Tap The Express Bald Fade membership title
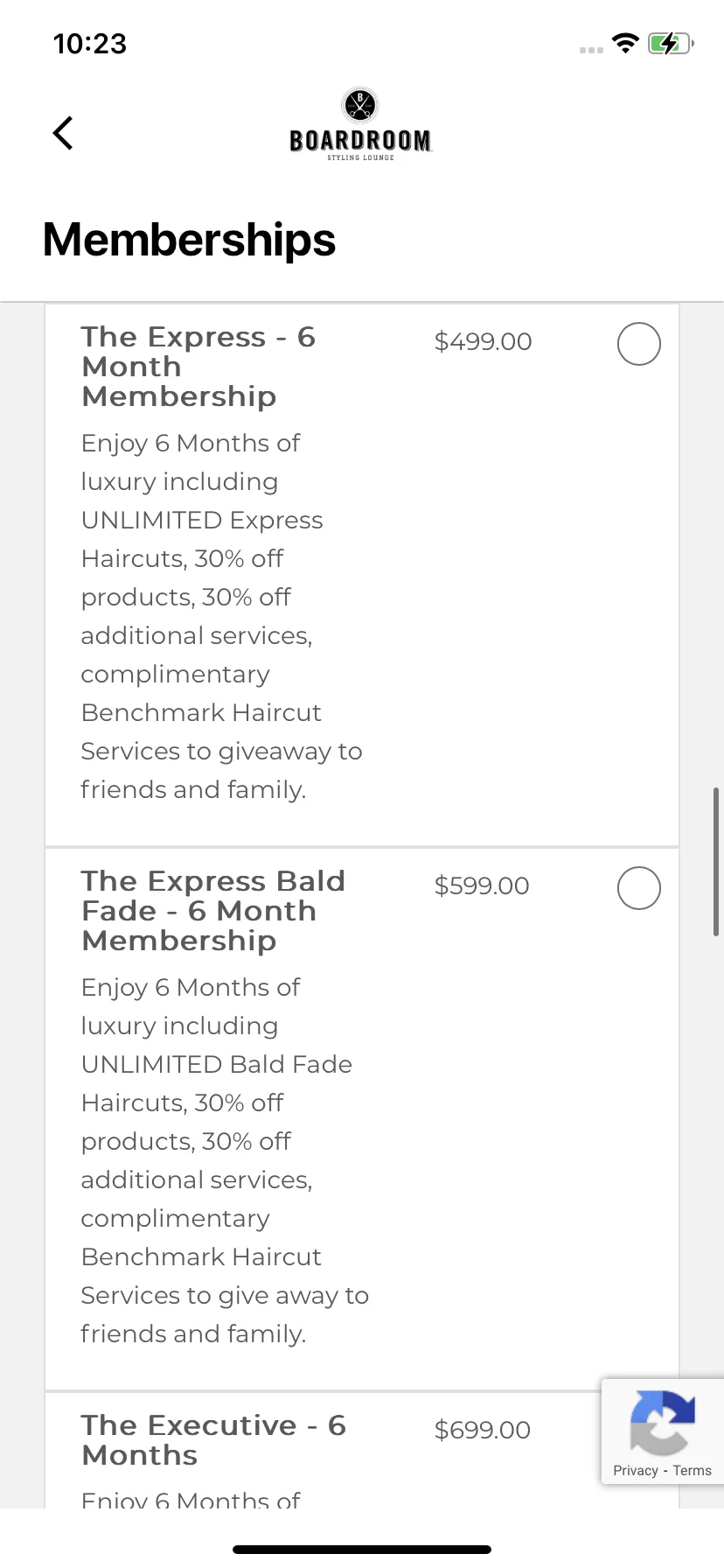The width and height of the screenshot is (724, 1568). (x=213, y=911)
